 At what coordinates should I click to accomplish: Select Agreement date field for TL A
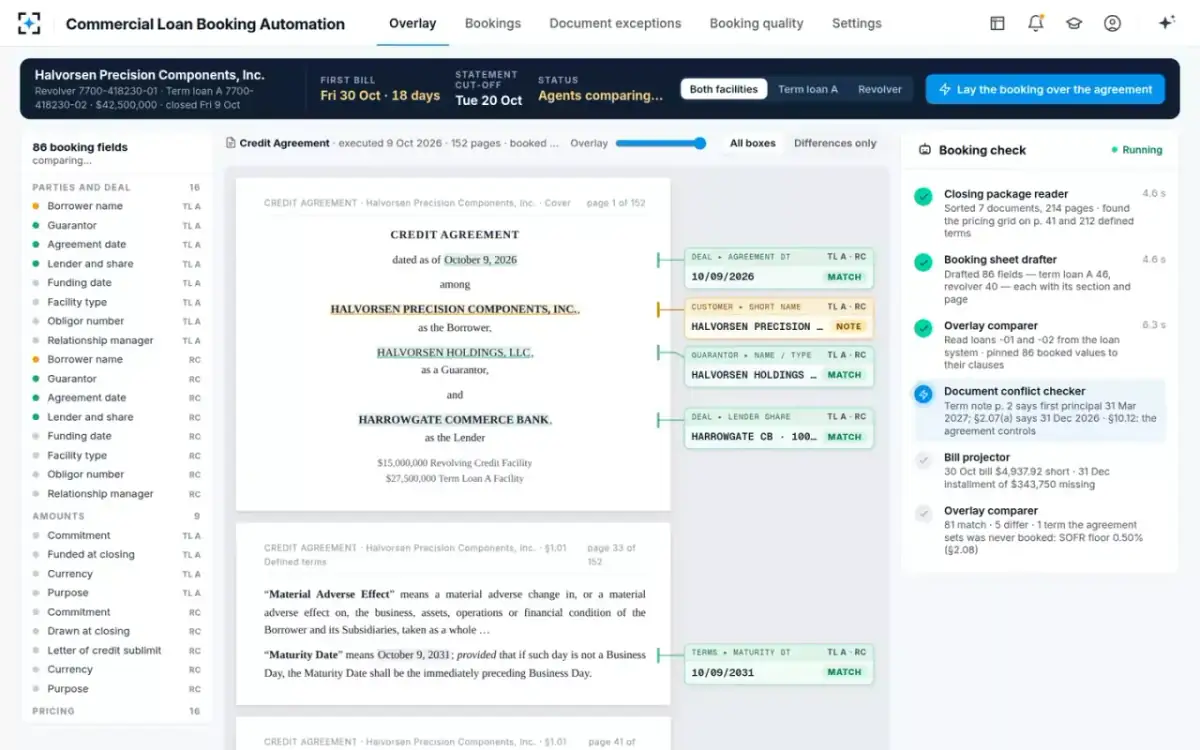click(x=116, y=244)
